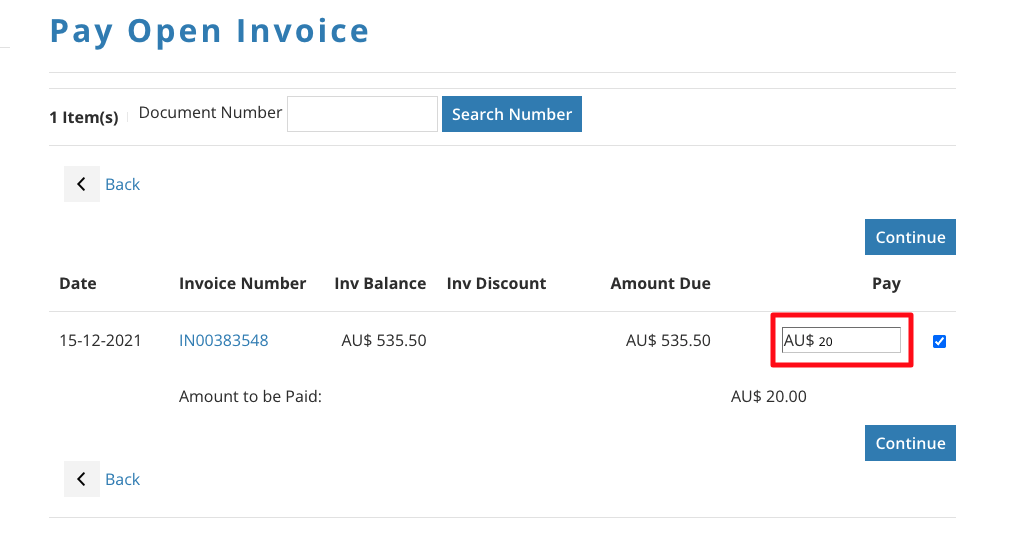The height and width of the screenshot is (542, 1010).
Task: Click the 15-12-2021 date cell
Action: click(100, 340)
